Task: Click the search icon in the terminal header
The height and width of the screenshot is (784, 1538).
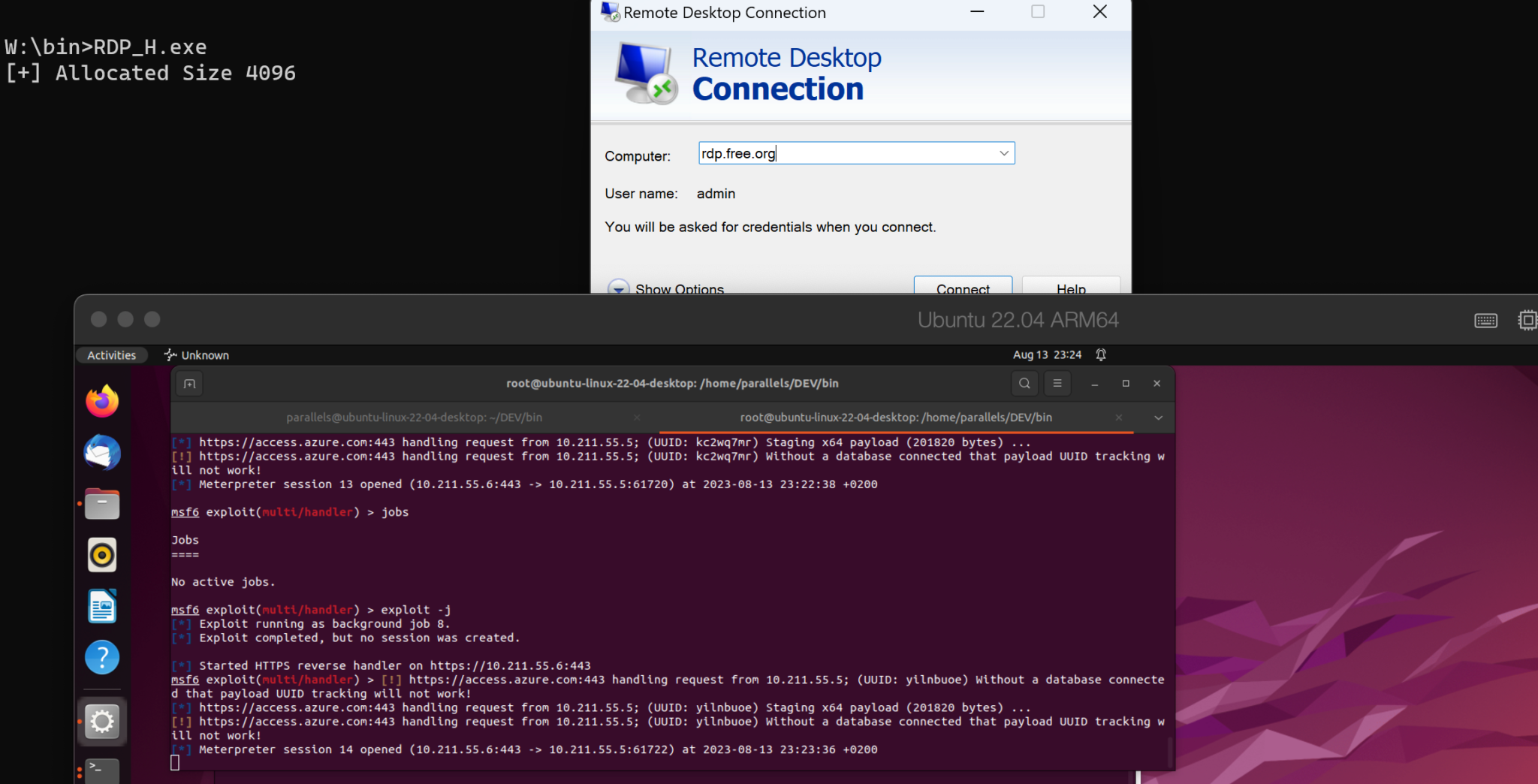Action: [x=1024, y=383]
